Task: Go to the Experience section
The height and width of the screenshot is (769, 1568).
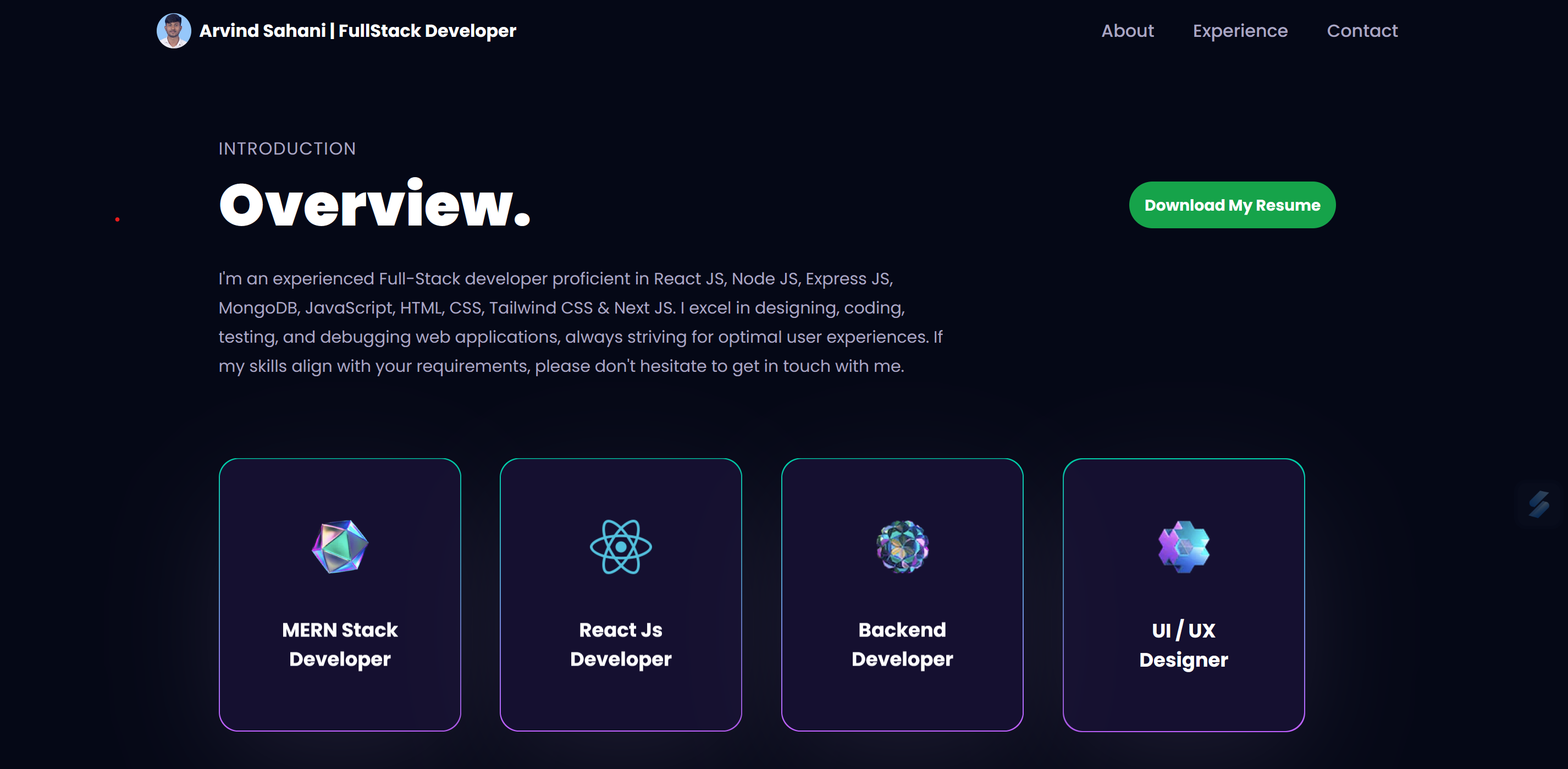Action: [x=1240, y=30]
